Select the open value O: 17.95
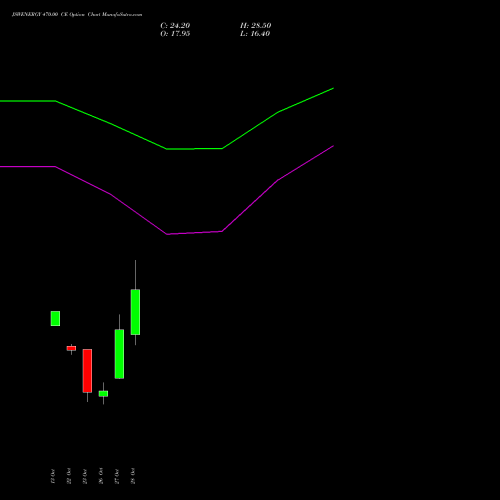Screen dimensions: 500x500 click(175, 34)
